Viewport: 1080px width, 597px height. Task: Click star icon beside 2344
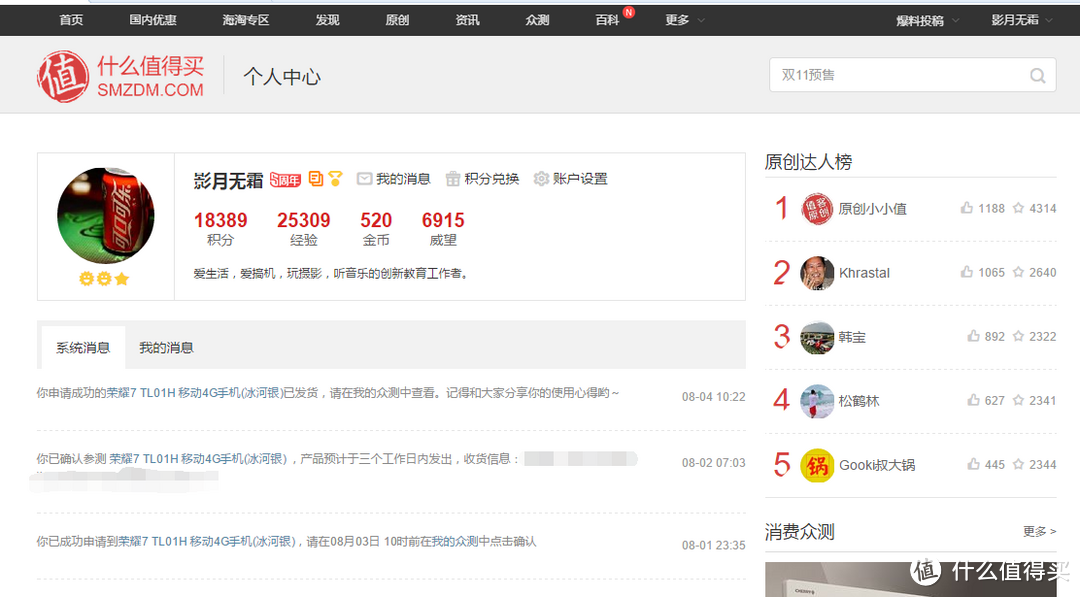click(x=1018, y=464)
